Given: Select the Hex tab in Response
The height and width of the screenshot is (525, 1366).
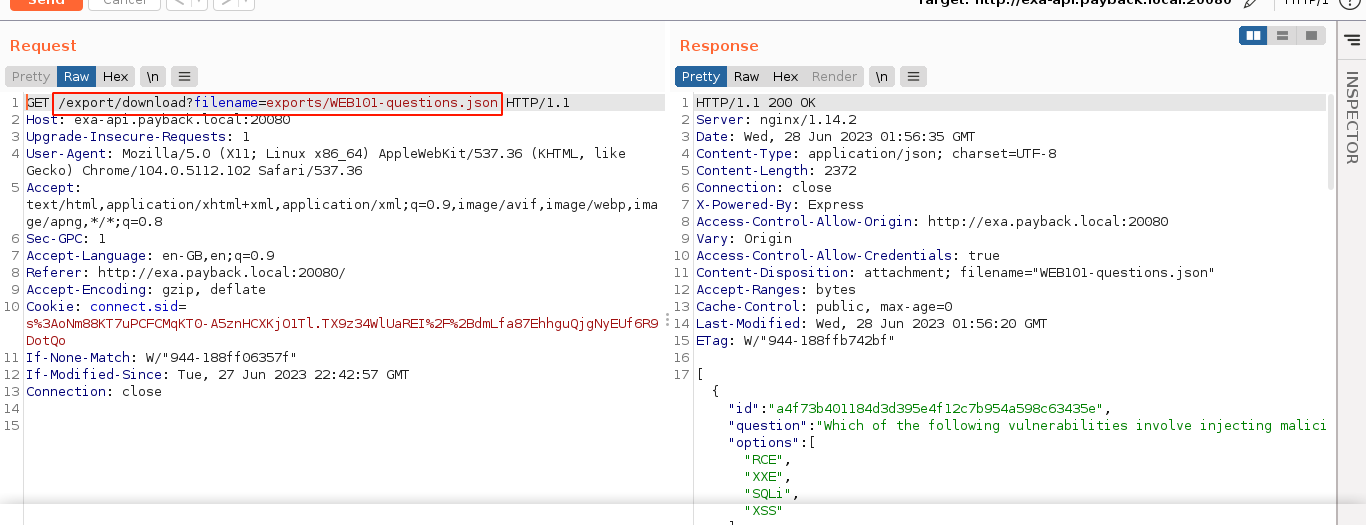Looking at the screenshot, I should click(x=786, y=77).
